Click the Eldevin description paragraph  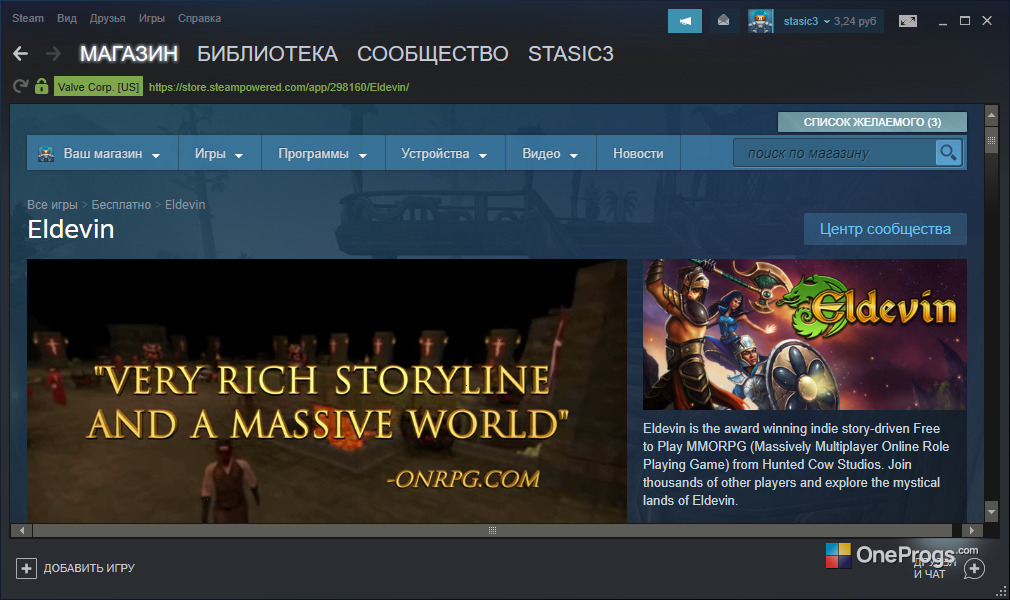(x=796, y=464)
